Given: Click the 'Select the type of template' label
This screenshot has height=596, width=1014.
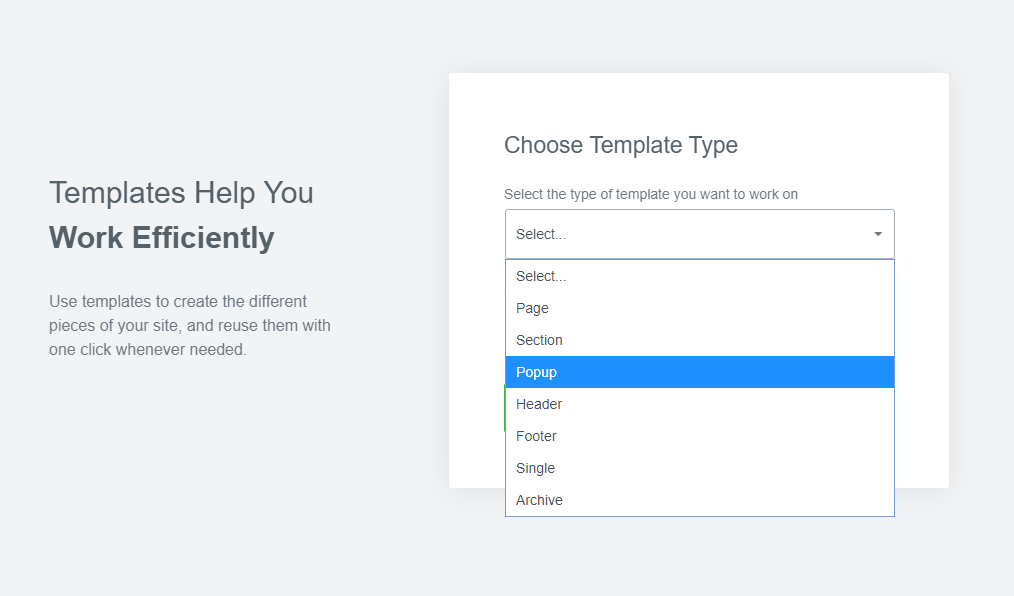Looking at the screenshot, I should pyautogui.click(x=651, y=195).
